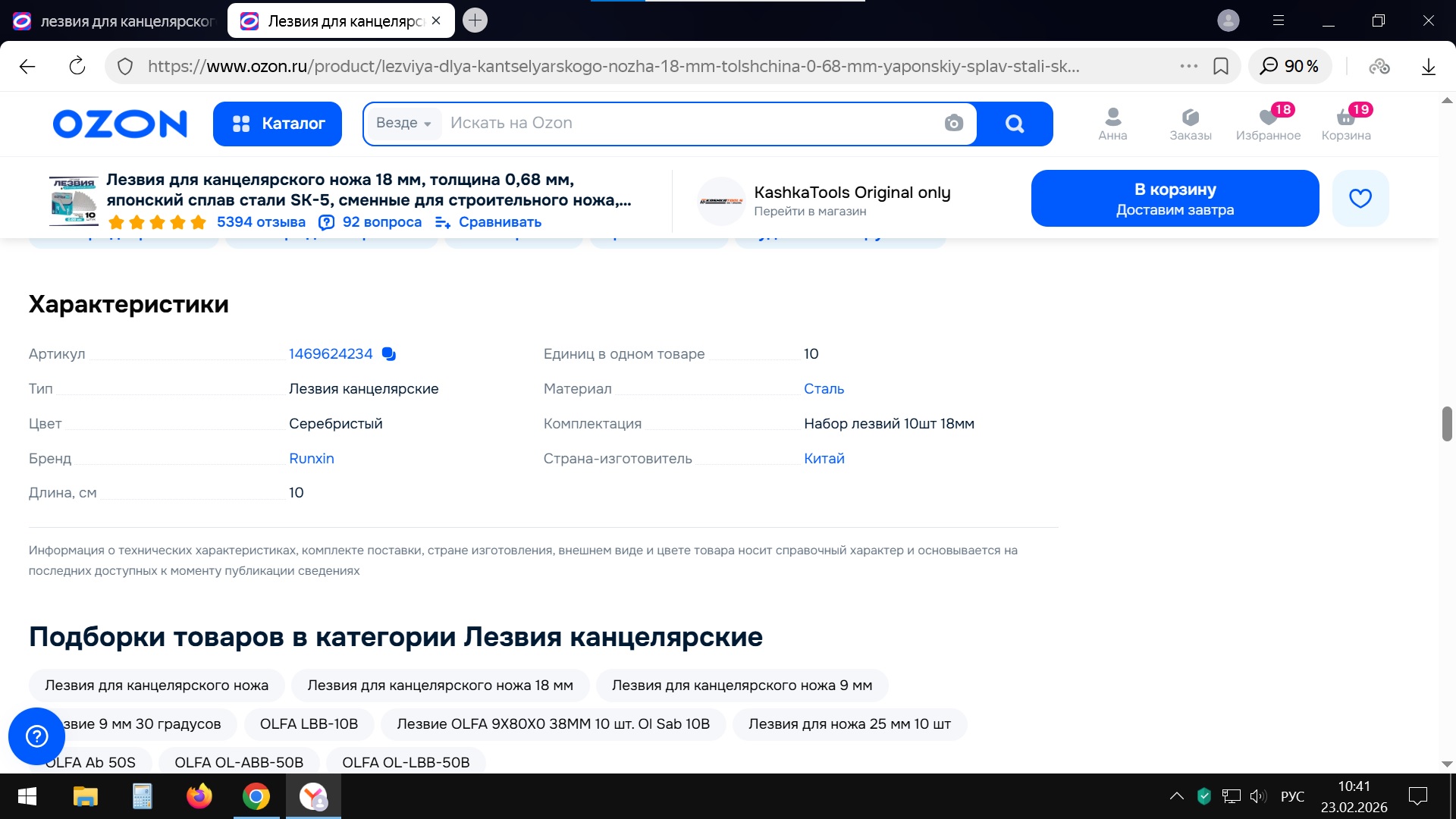Open the Каталог menu button
This screenshot has width=1456, height=819.
pos(278,124)
